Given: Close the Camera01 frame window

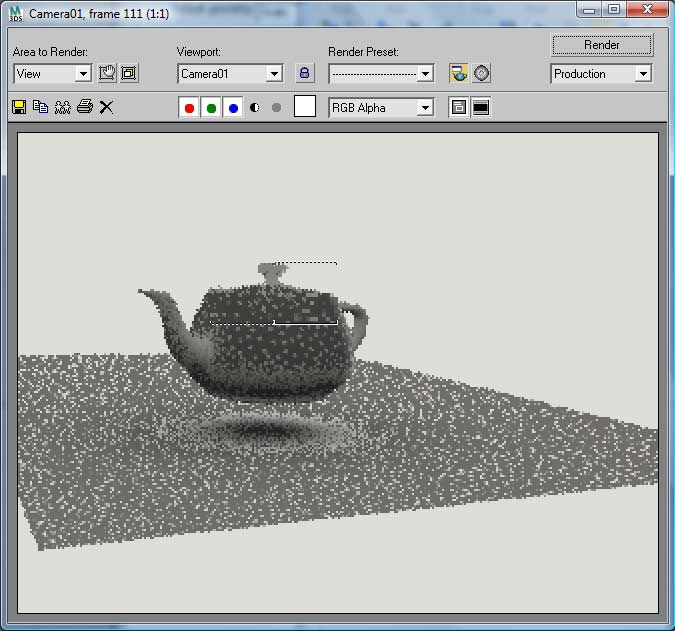Looking at the screenshot, I should pos(647,9).
